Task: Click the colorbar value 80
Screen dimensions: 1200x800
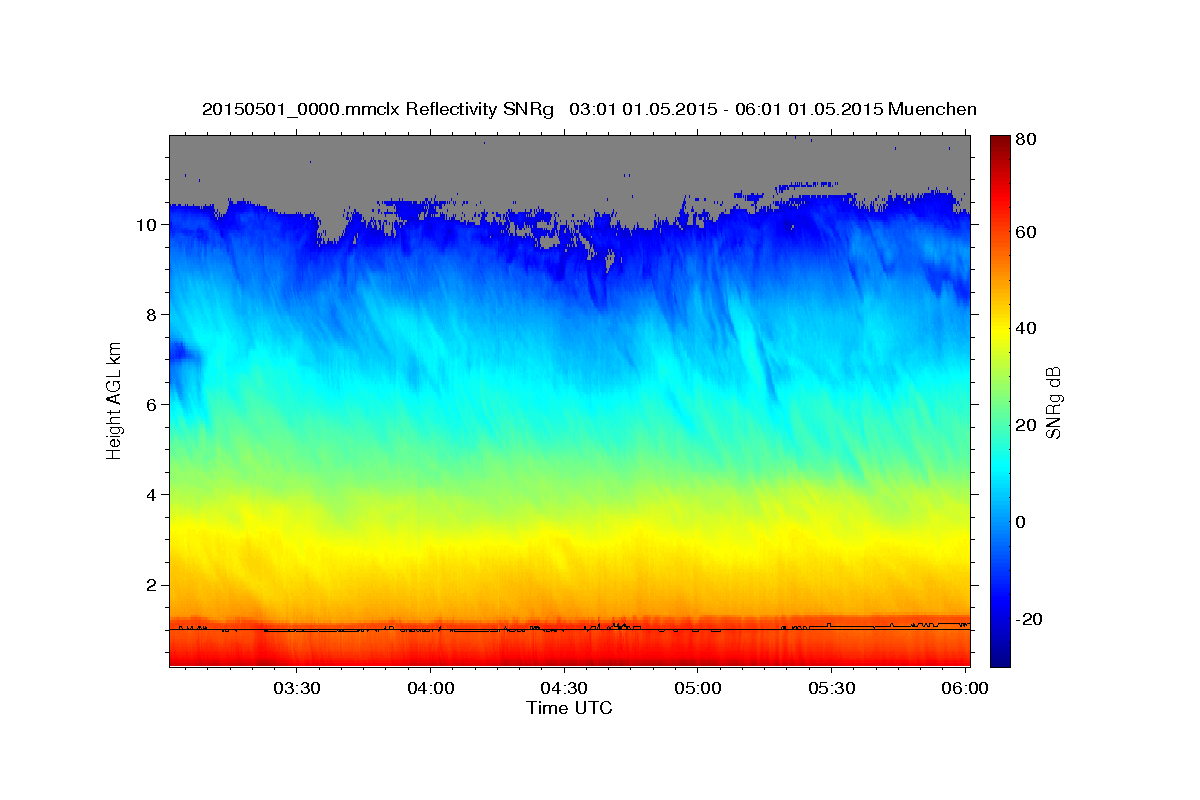Action: point(1025,140)
